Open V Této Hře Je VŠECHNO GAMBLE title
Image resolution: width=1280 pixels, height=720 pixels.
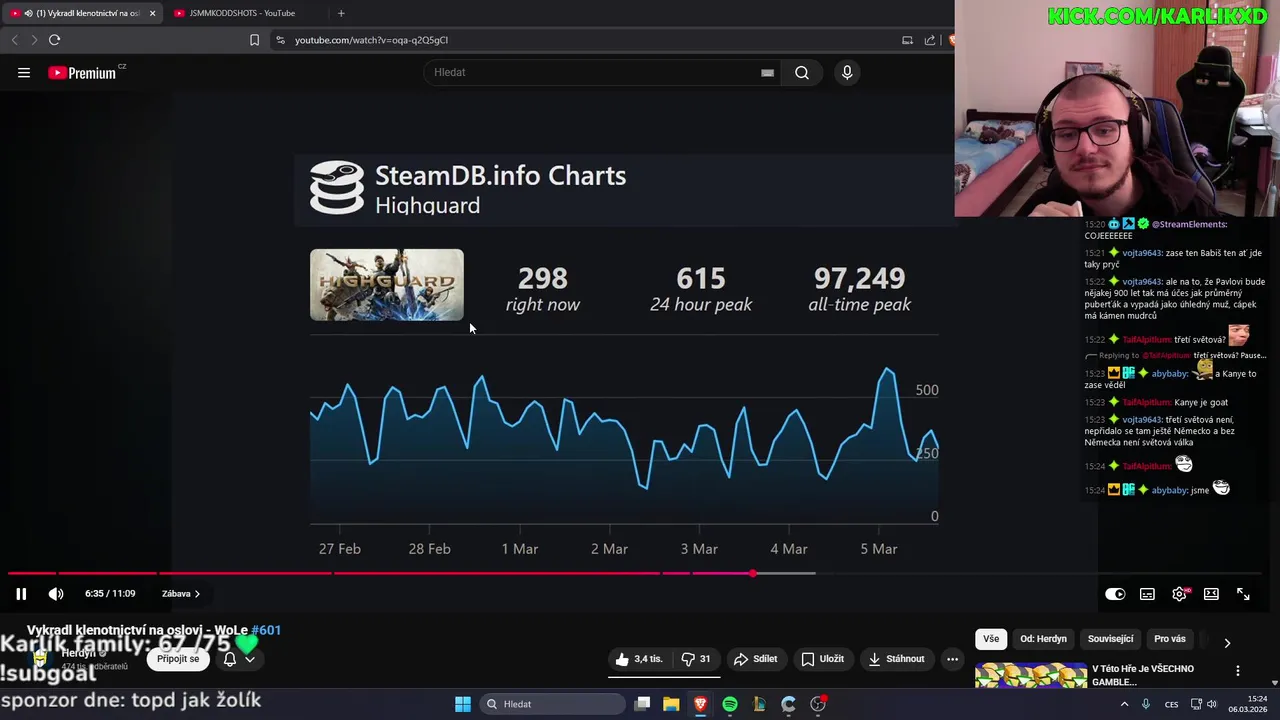pyautogui.click(x=1143, y=675)
